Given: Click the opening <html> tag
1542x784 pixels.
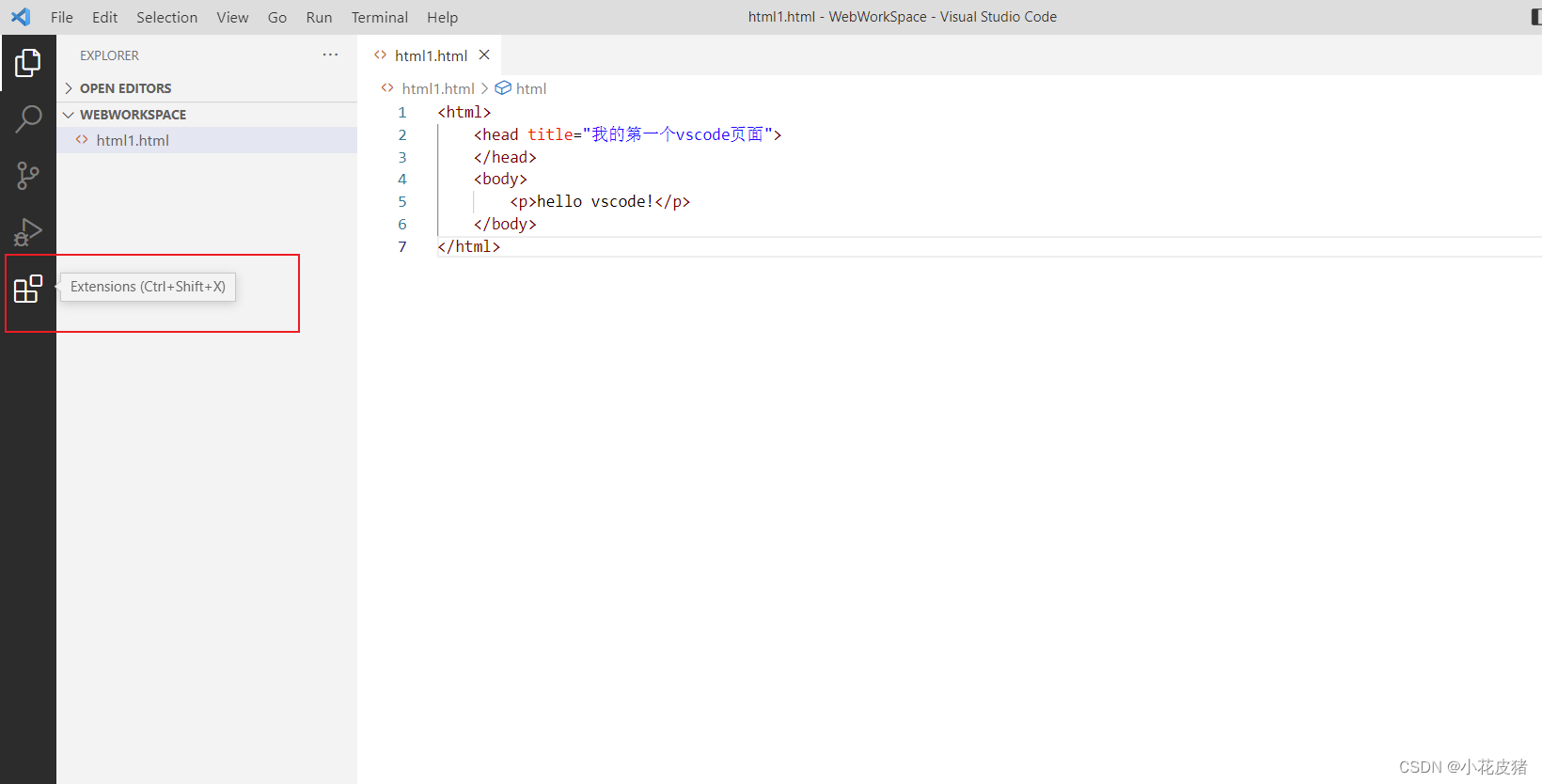Looking at the screenshot, I should click(x=464, y=112).
